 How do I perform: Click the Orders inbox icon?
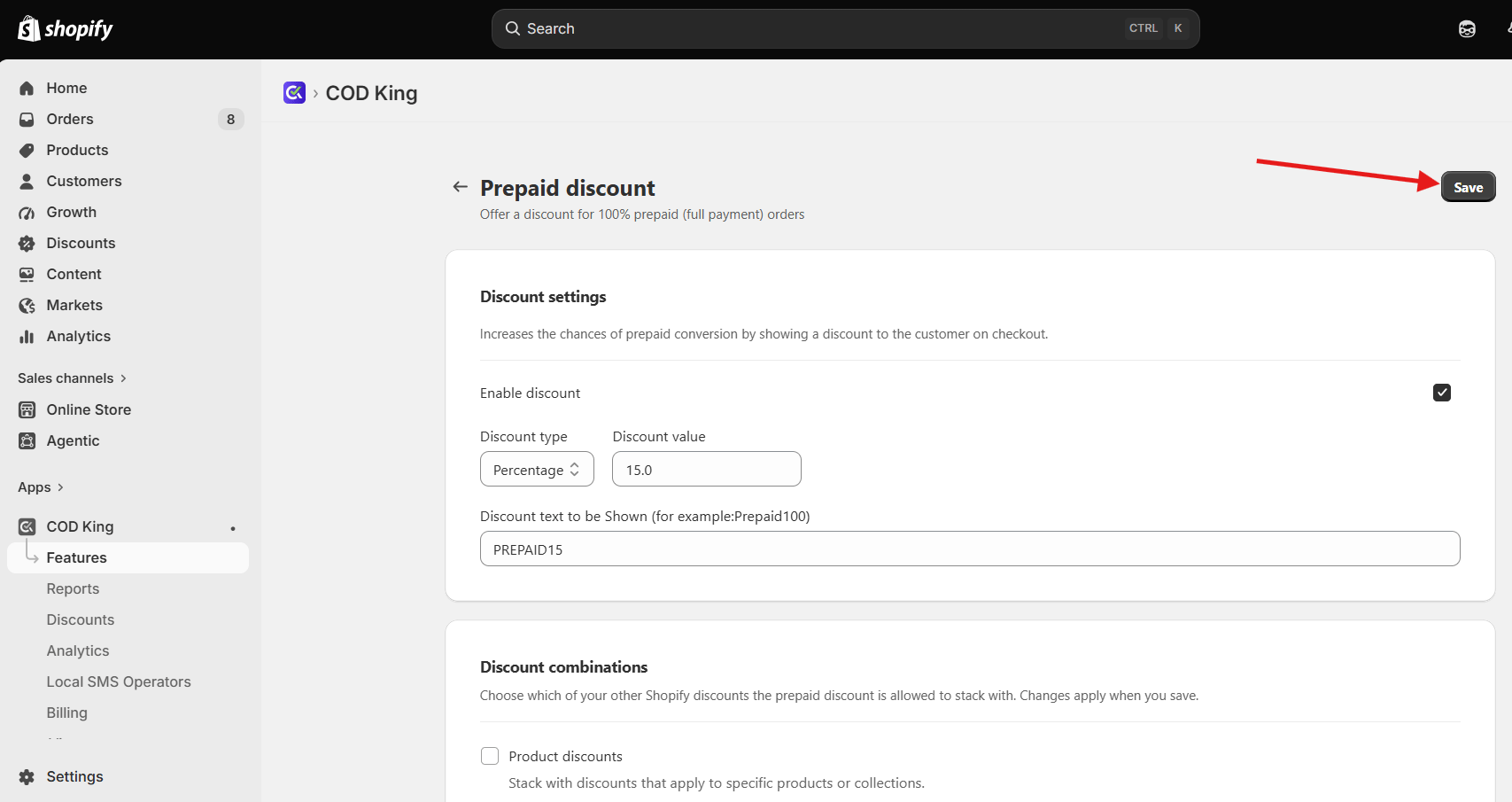(x=27, y=119)
